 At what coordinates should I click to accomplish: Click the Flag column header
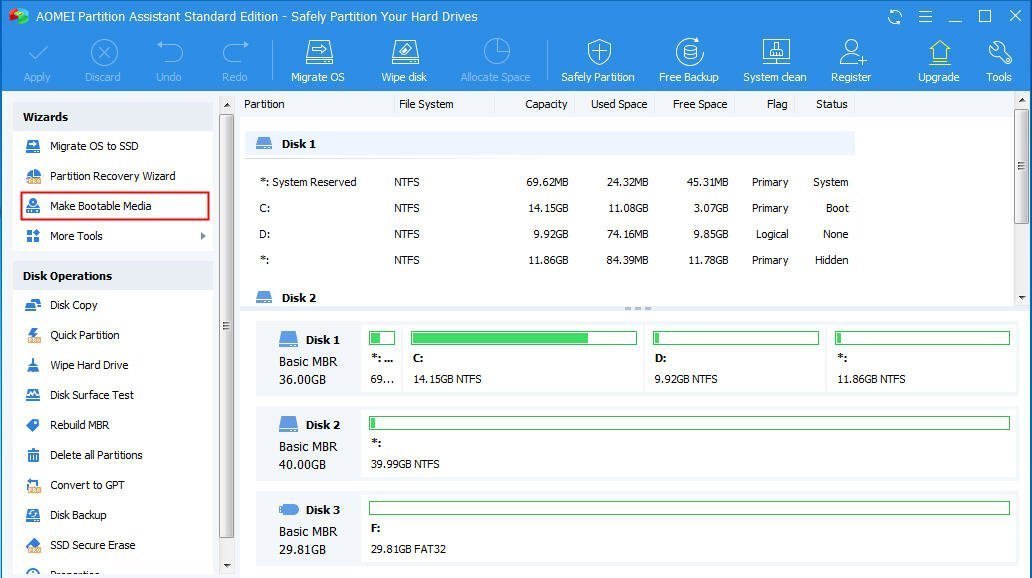click(x=777, y=104)
